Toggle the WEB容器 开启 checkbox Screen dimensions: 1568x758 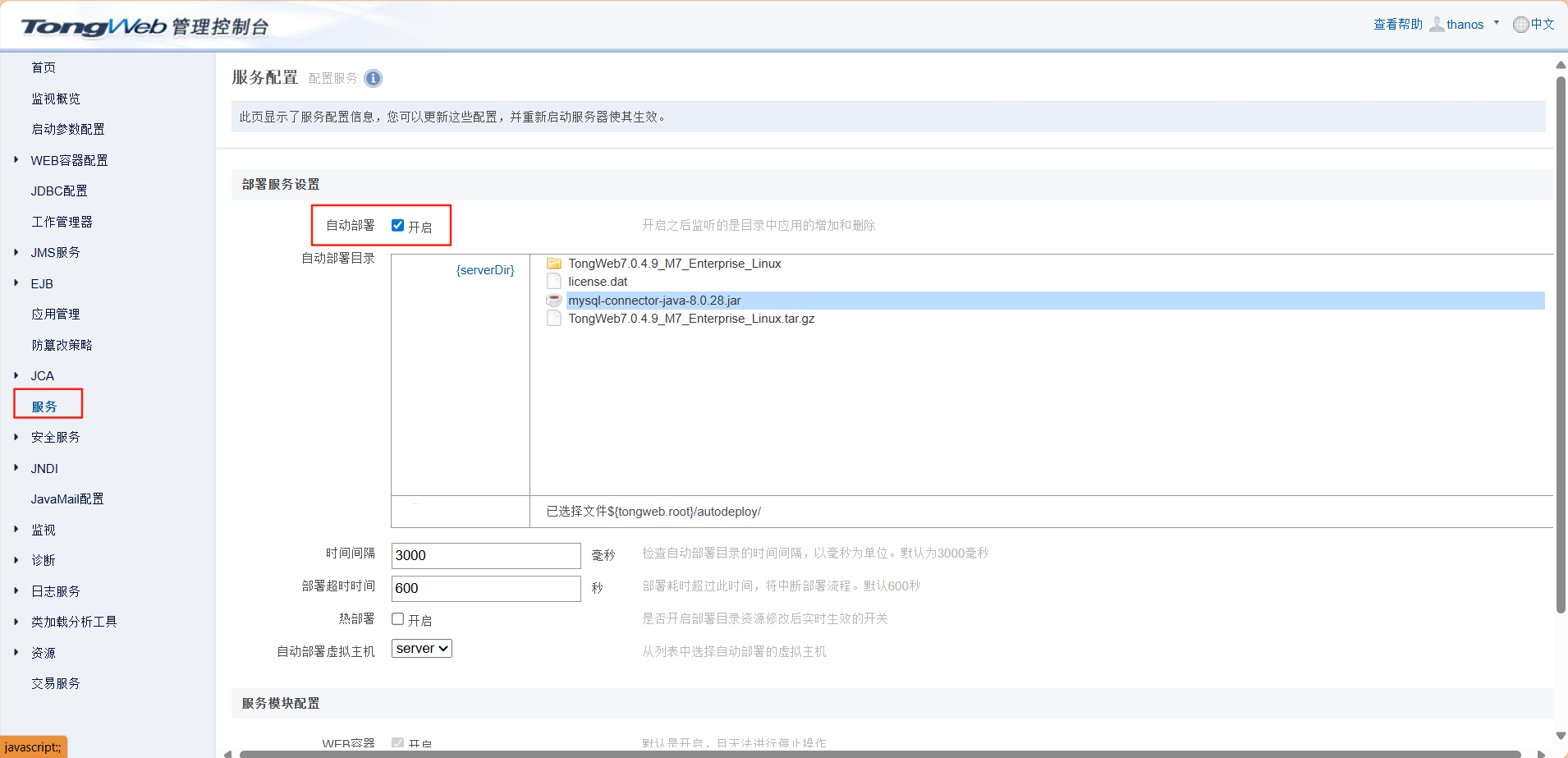(398, 742)
